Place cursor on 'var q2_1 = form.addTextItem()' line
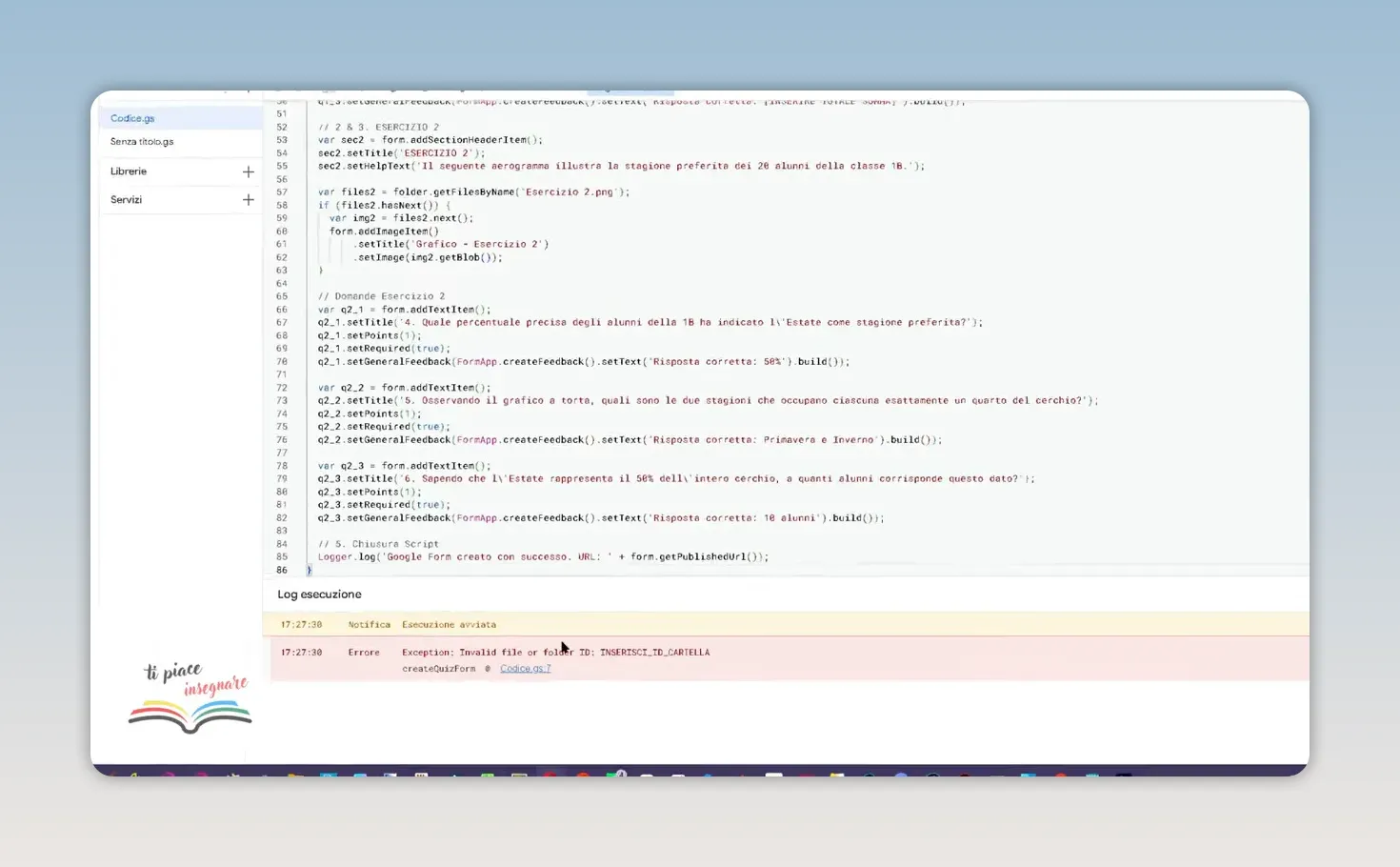 pyautogui.click(x=405, y=310)
